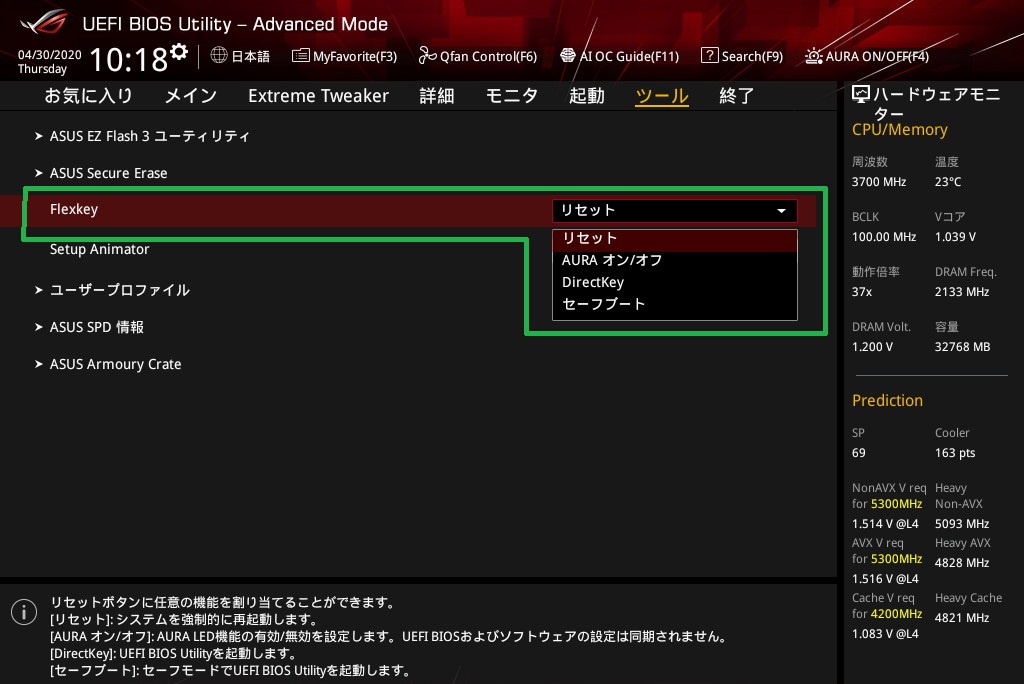Switch to メイン tab

(x=191, y=96)
